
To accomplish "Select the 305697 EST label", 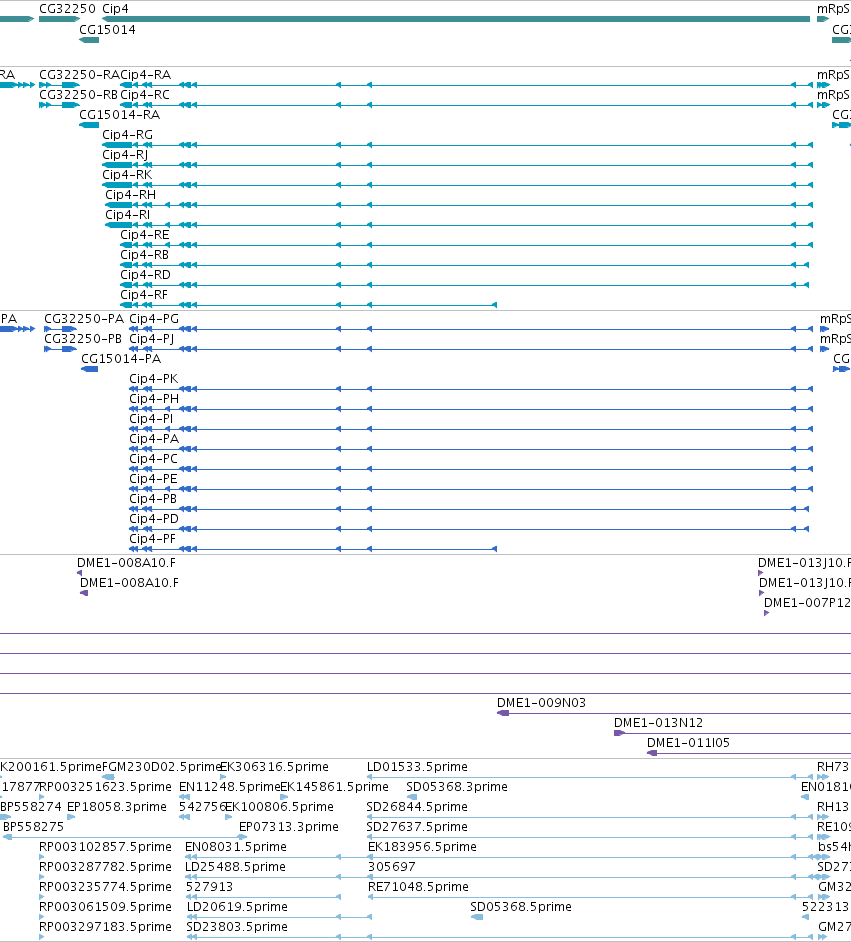I will pyautogui.click(x=392, y=867).
